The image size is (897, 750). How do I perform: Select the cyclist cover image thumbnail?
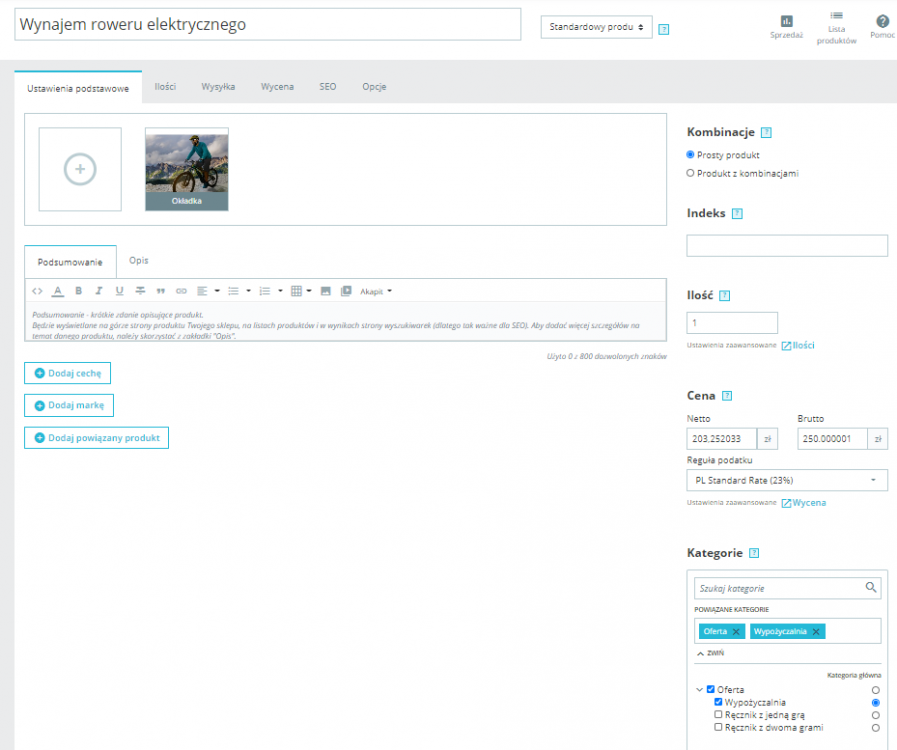point(186,169)
